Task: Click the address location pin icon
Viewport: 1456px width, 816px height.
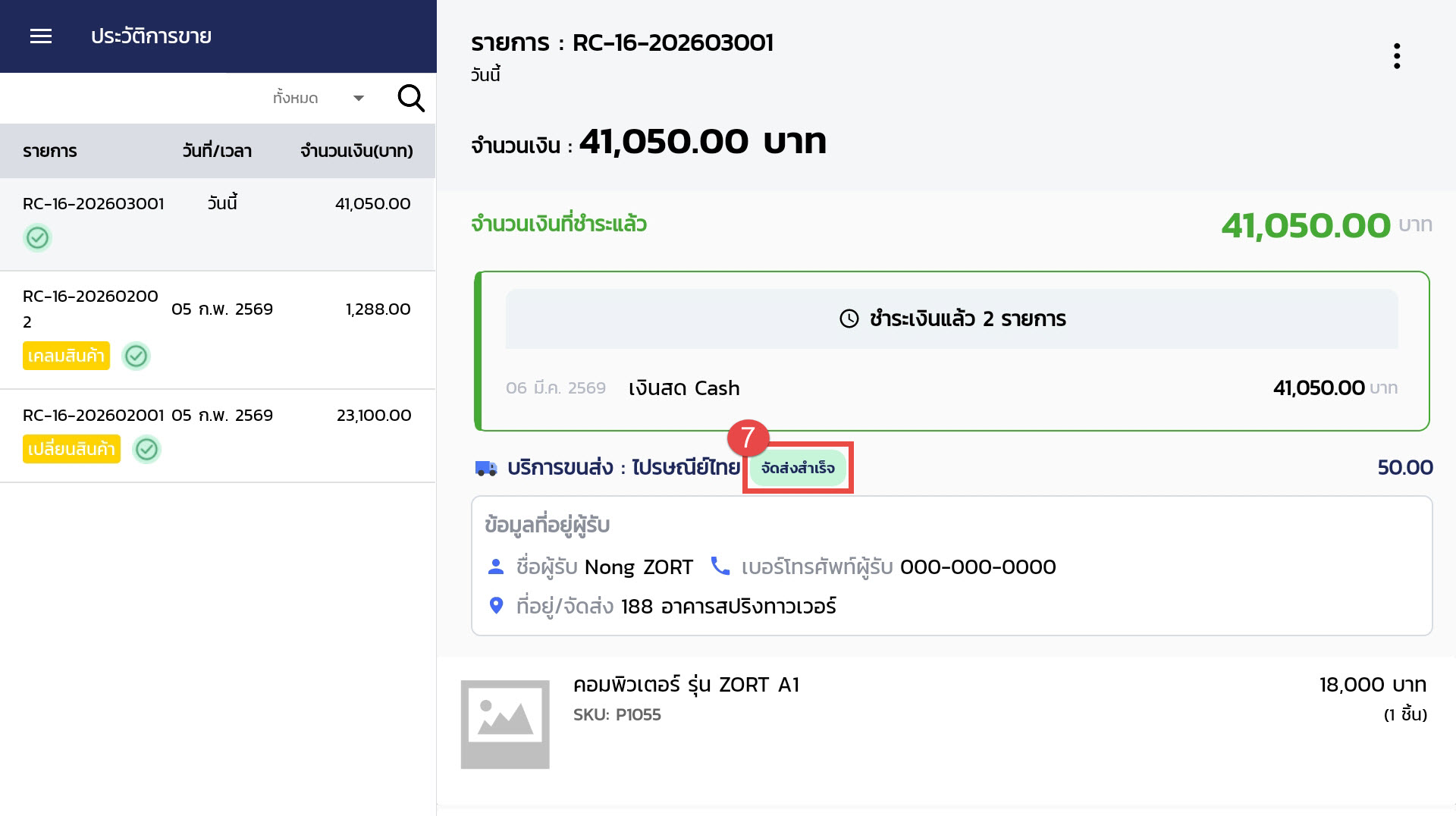Action: point(496,606)
